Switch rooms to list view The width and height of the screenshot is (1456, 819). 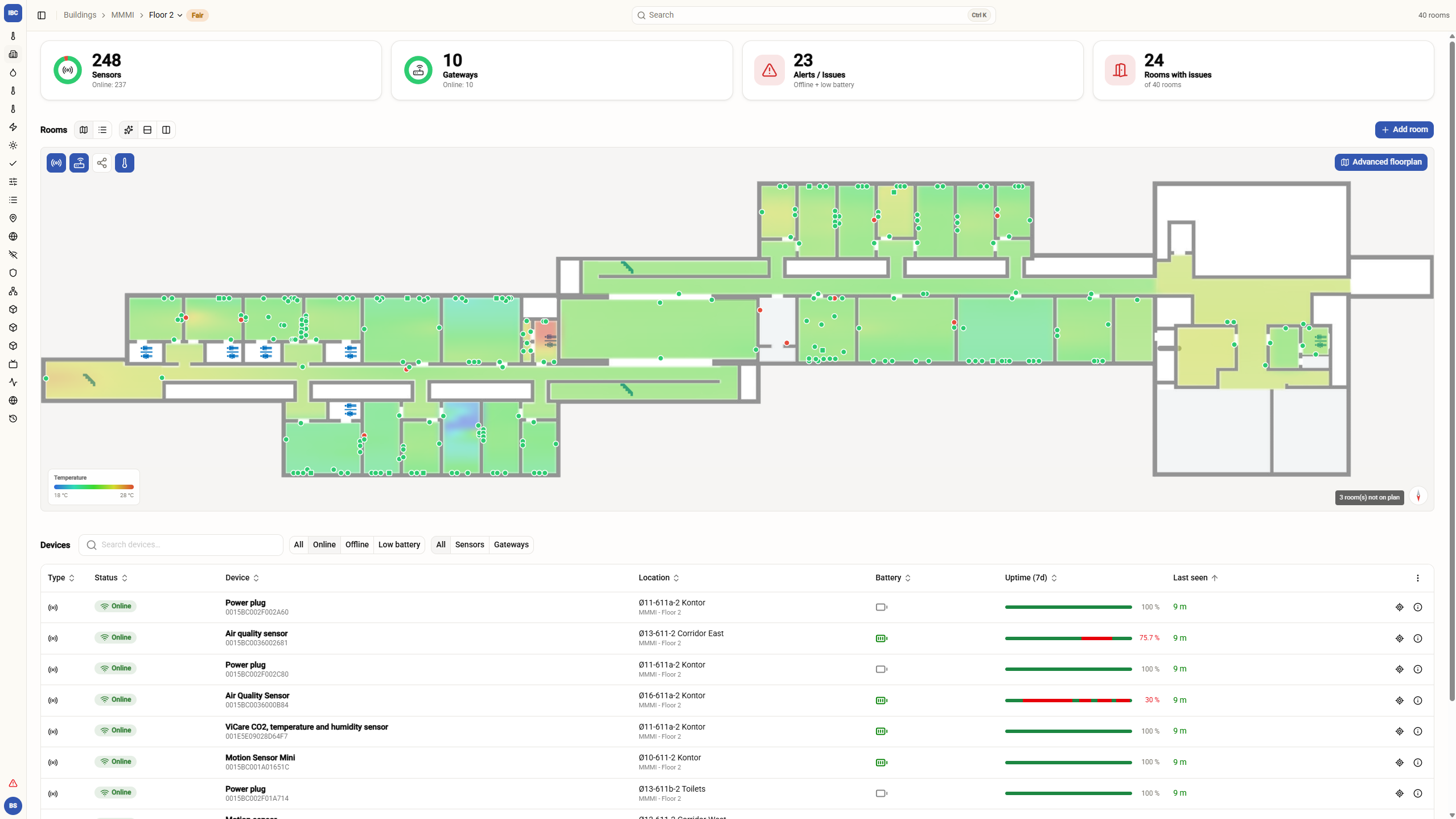102,130
